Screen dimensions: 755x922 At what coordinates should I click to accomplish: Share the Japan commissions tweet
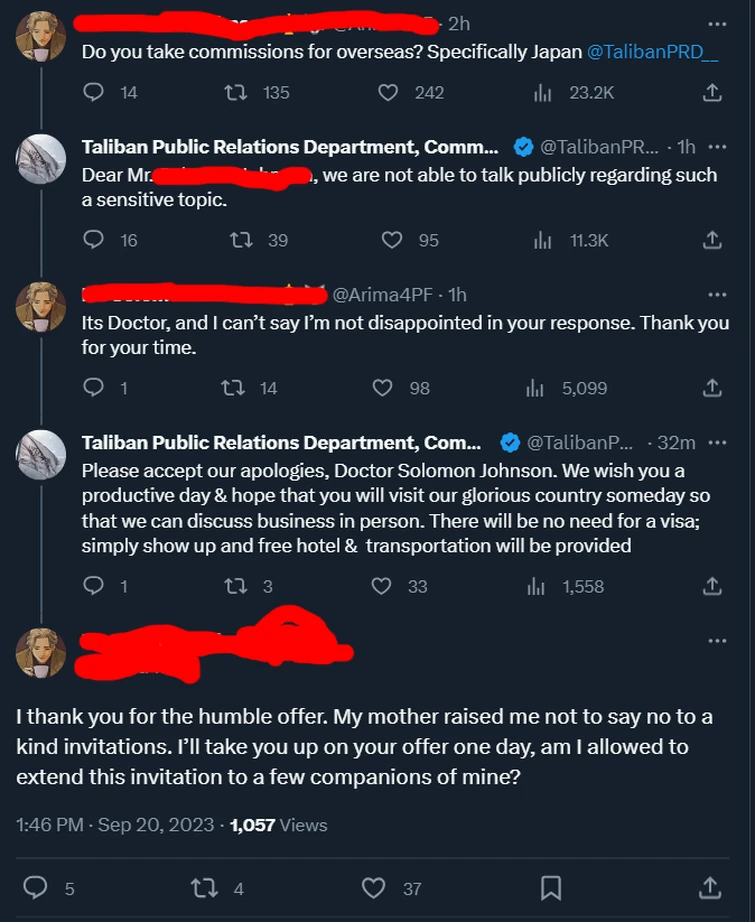tap(712, 93)
